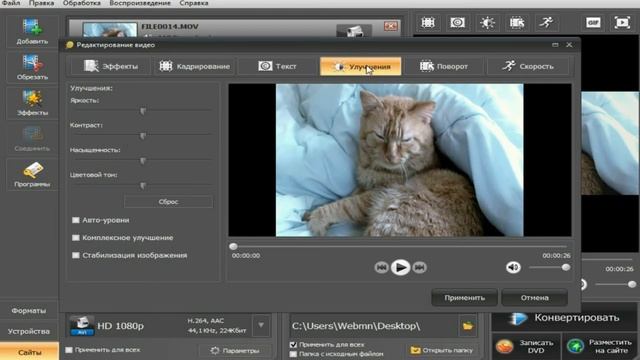Switch to the Текст tab
The image size is (640, 360).
tap(278, 66)
